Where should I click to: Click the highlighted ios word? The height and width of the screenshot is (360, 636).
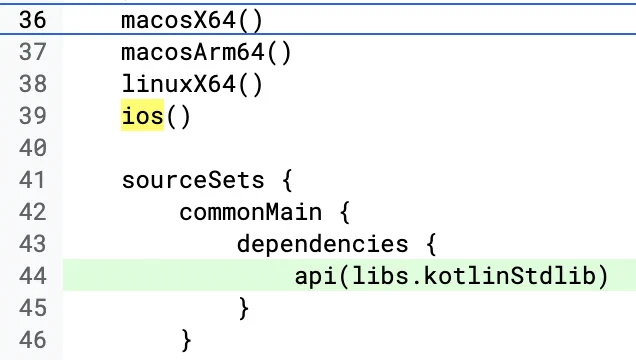(x=142, y=116)
